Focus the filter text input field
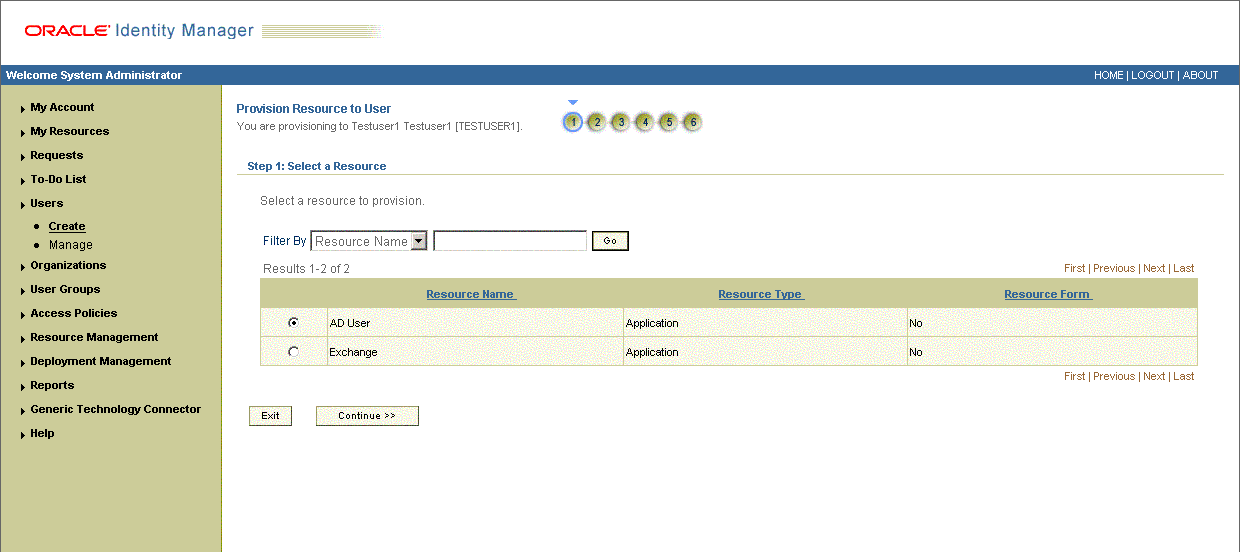Screen dimensions: 1240x552 (x=510, y=241)
